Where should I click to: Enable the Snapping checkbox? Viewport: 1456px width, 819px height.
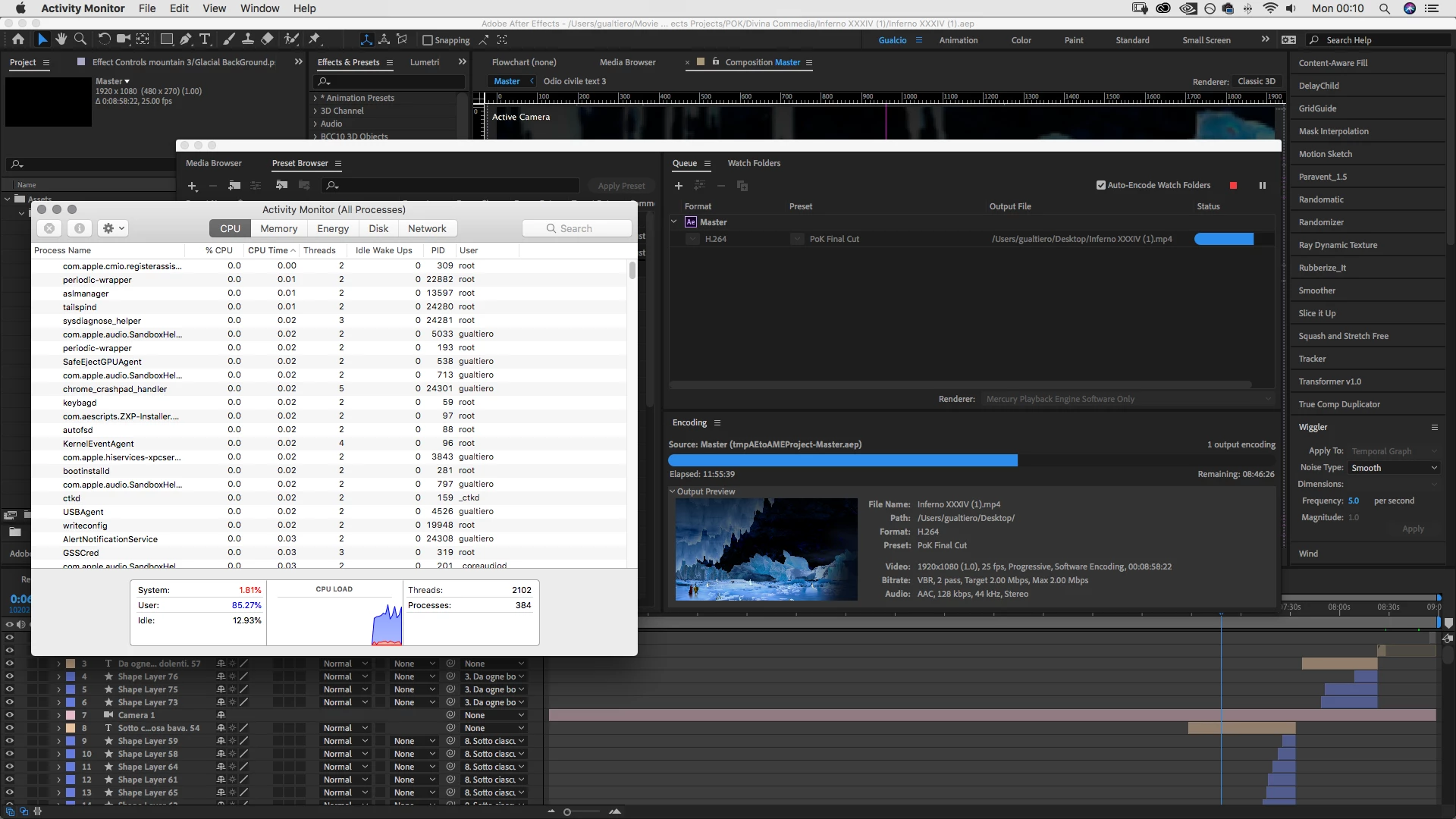(x=428, y=40)
